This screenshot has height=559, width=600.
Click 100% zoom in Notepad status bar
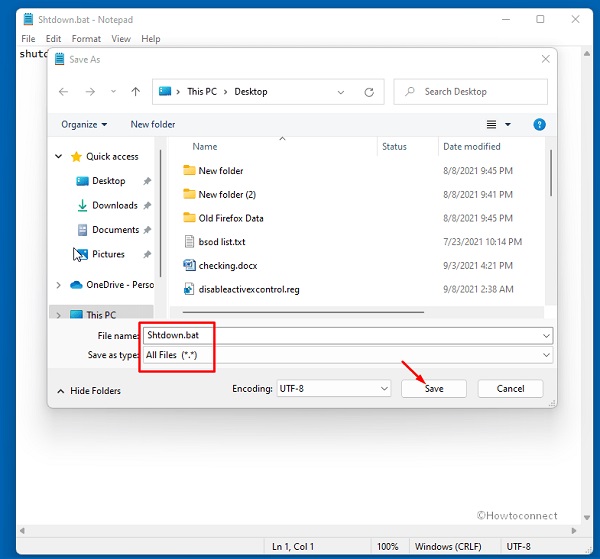[x=388, y=547]
